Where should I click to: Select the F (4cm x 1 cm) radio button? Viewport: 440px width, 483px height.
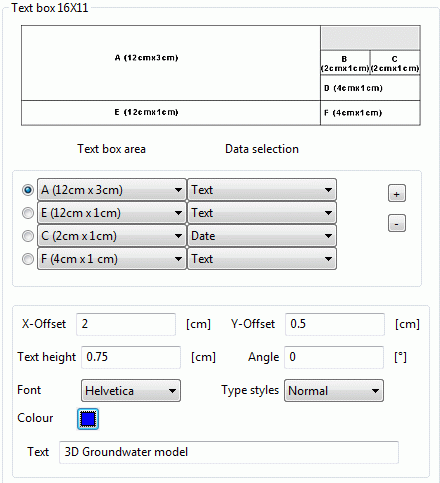pos(28,259)
